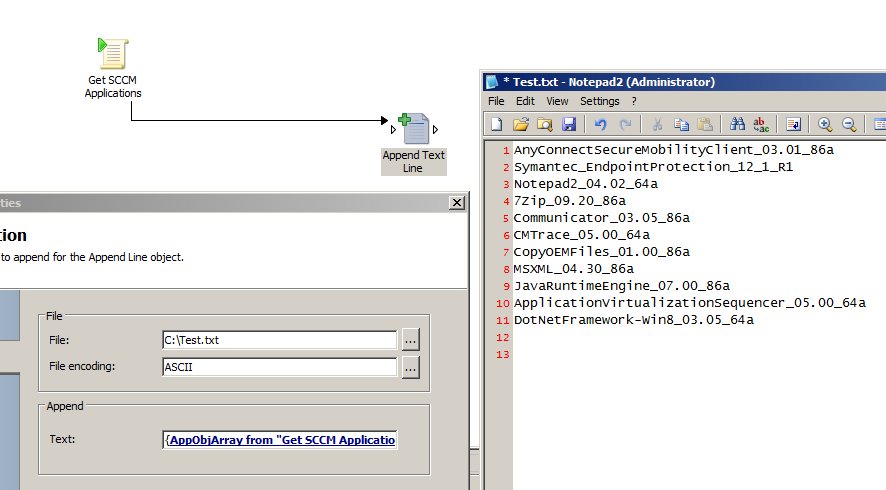Click the Copy icon in the Notepad2 toolbar
Image resolution: width=886 pixels, height=490 pixels.
point(681,124)
